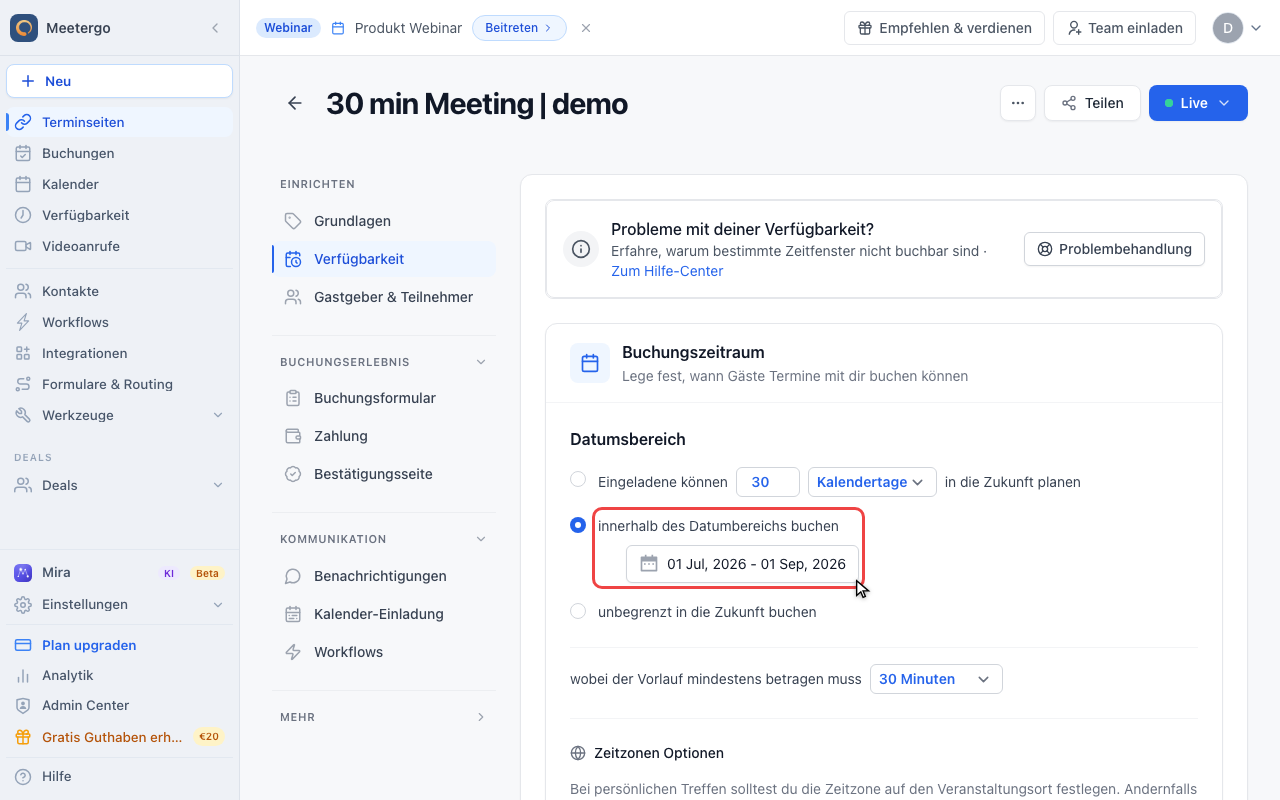This screenshot has height=800, width=1280.
Task: Open the Benachrichtigungen tab
Action: click(x=384, y=576)
